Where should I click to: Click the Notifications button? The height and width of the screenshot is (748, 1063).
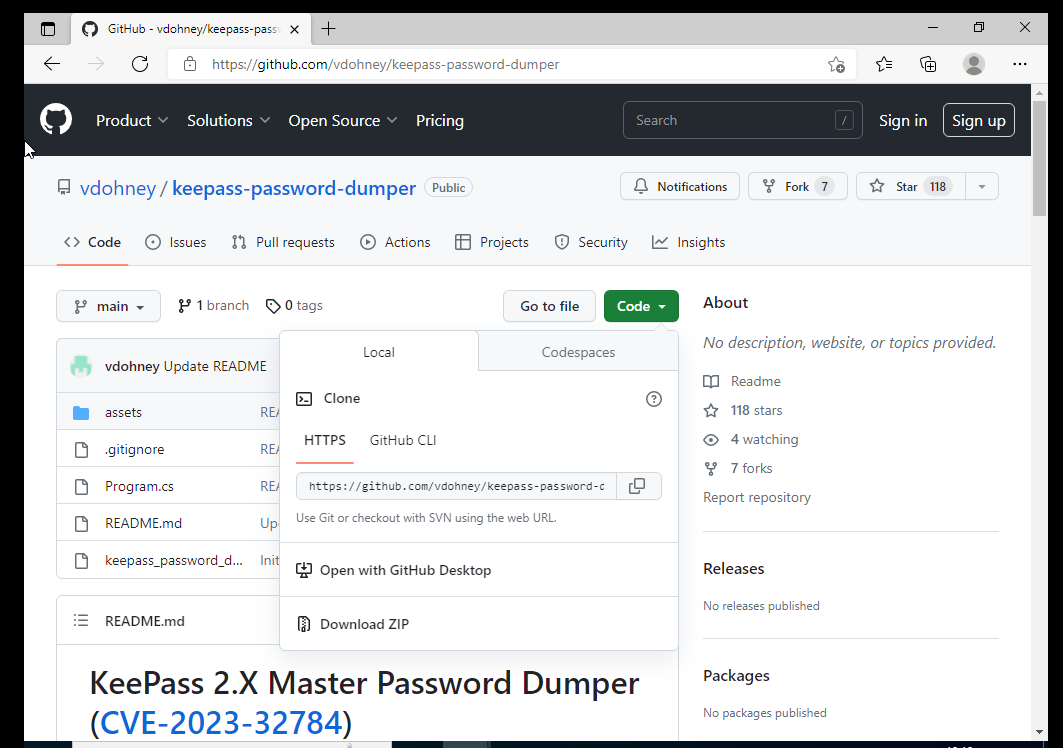click(x=679, y=186)
